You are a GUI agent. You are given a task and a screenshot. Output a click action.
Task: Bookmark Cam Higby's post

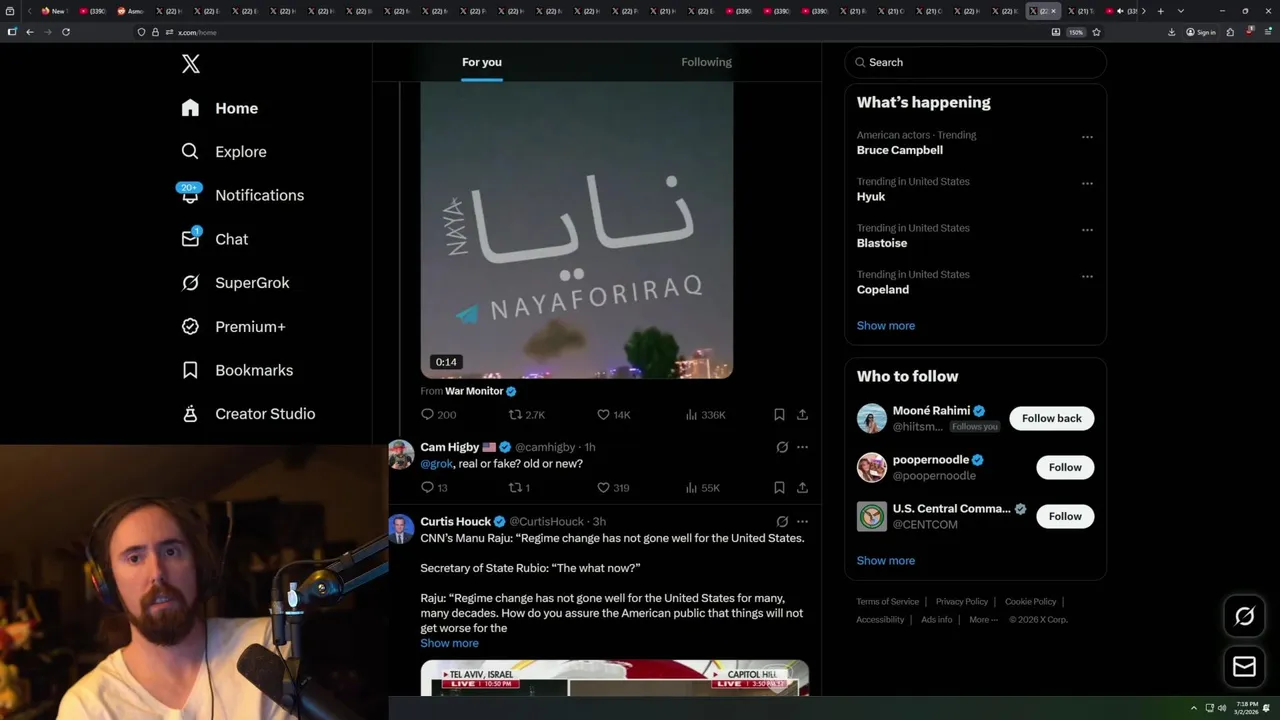point(779,488)
